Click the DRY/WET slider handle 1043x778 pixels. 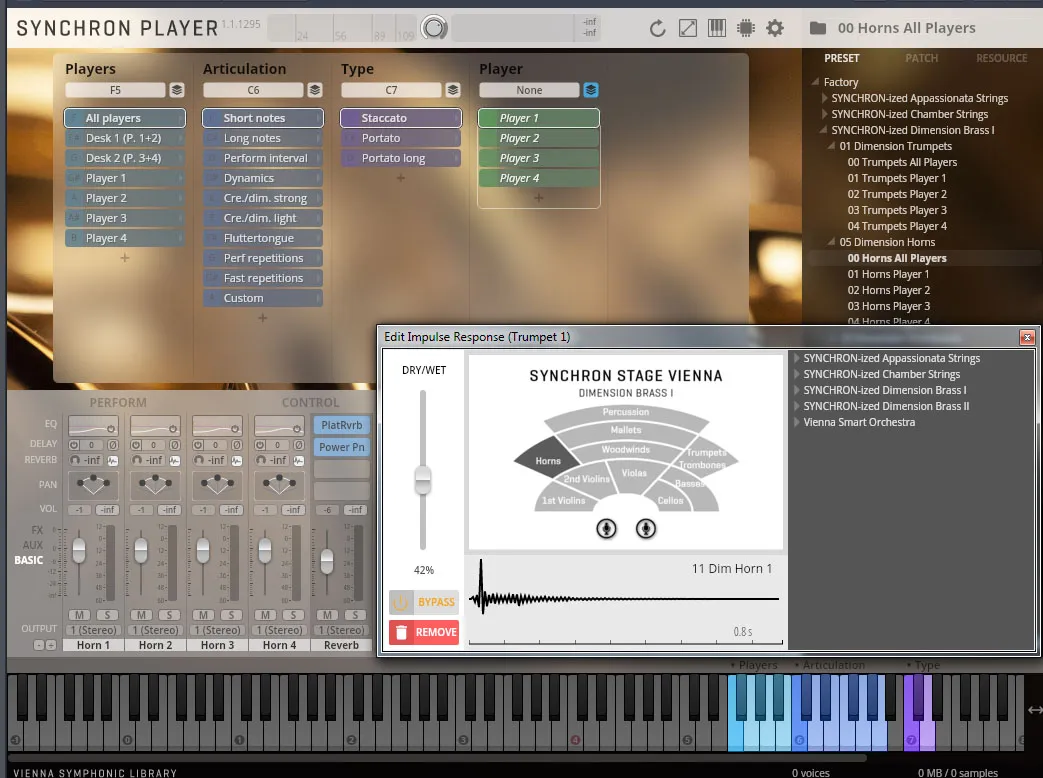[423, 480]
